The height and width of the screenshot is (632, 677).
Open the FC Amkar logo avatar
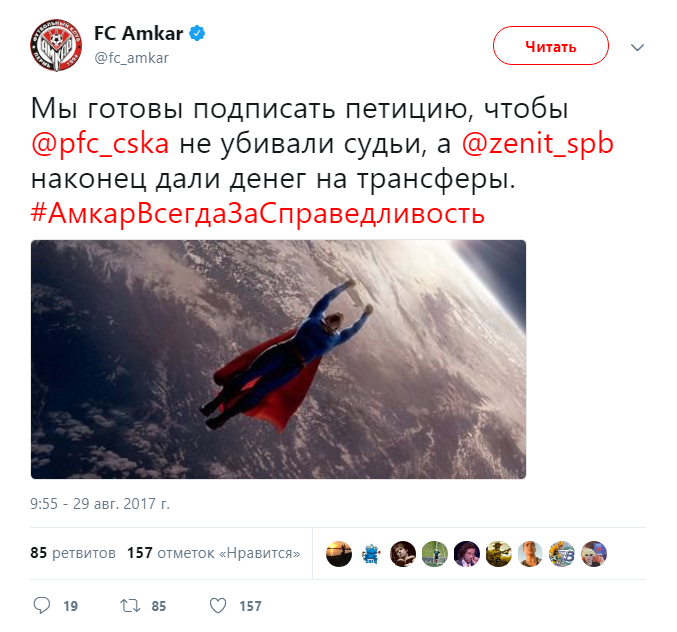[56, 45]
